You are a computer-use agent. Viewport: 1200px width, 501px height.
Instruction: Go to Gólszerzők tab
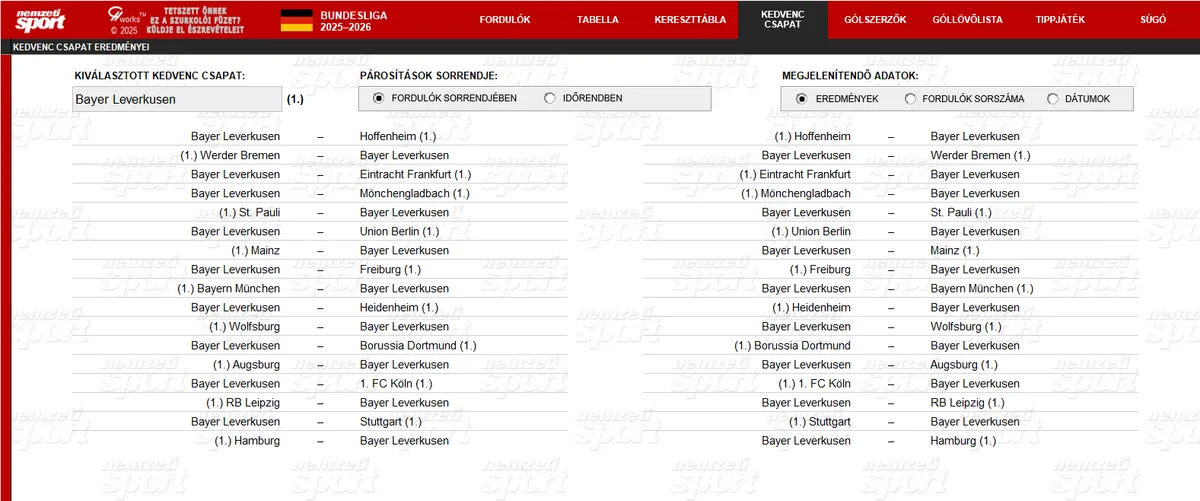(x=868, y=20)
